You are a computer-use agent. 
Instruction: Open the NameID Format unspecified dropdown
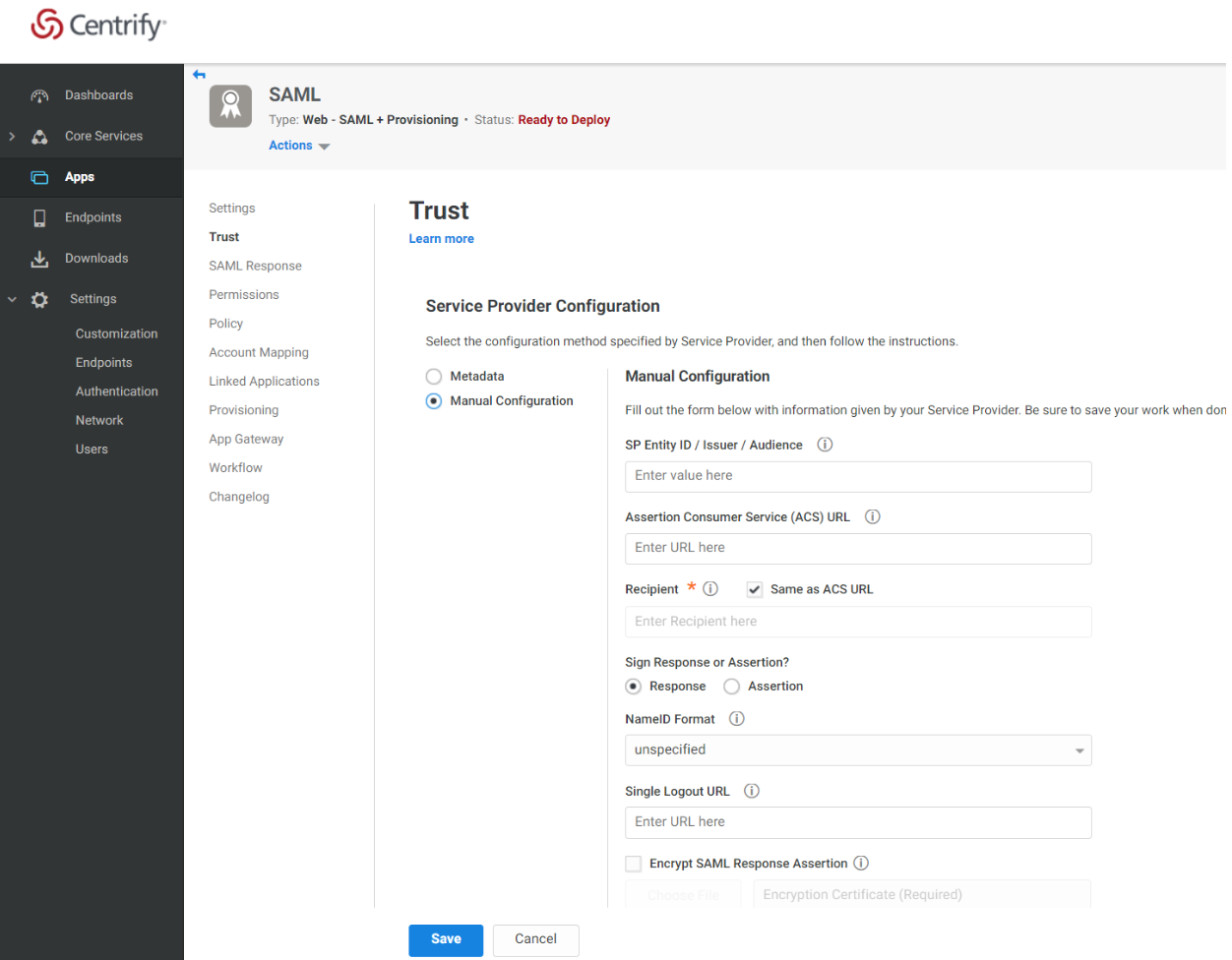[x=858, y=750]
